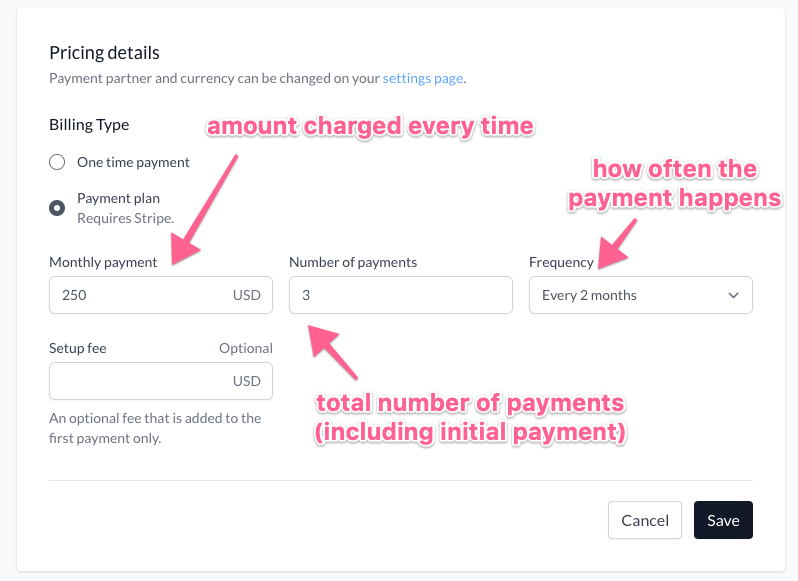798x581 pixels.
Task: Click the "Pricing details" heading
Action: pyautogui.click(x=104, y=52)
